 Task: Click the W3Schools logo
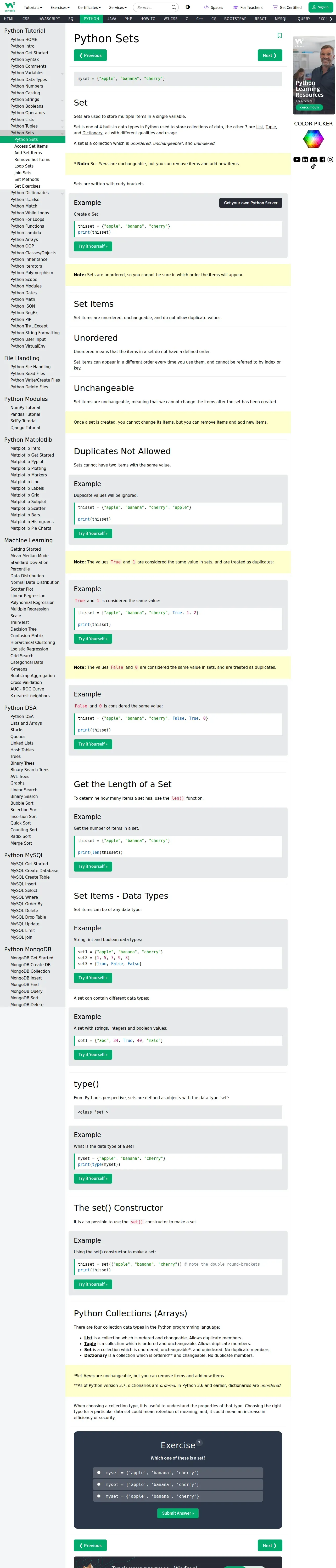coord(10,7)
